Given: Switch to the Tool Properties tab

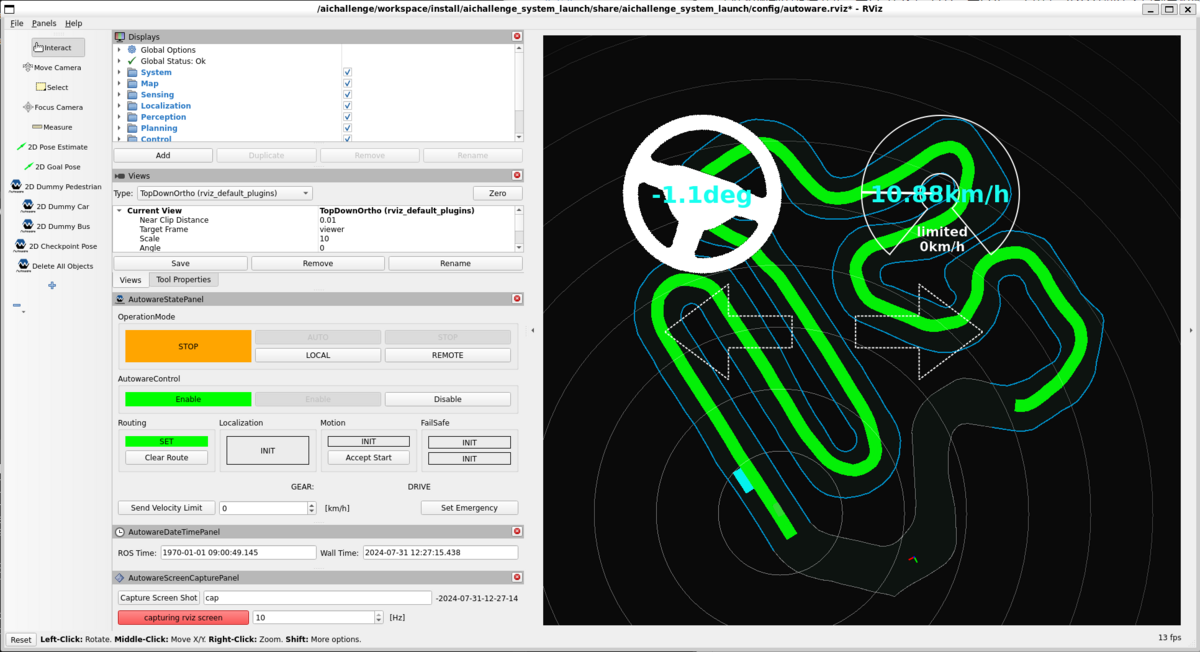Looking at the screenshot, I should [183, 280].
